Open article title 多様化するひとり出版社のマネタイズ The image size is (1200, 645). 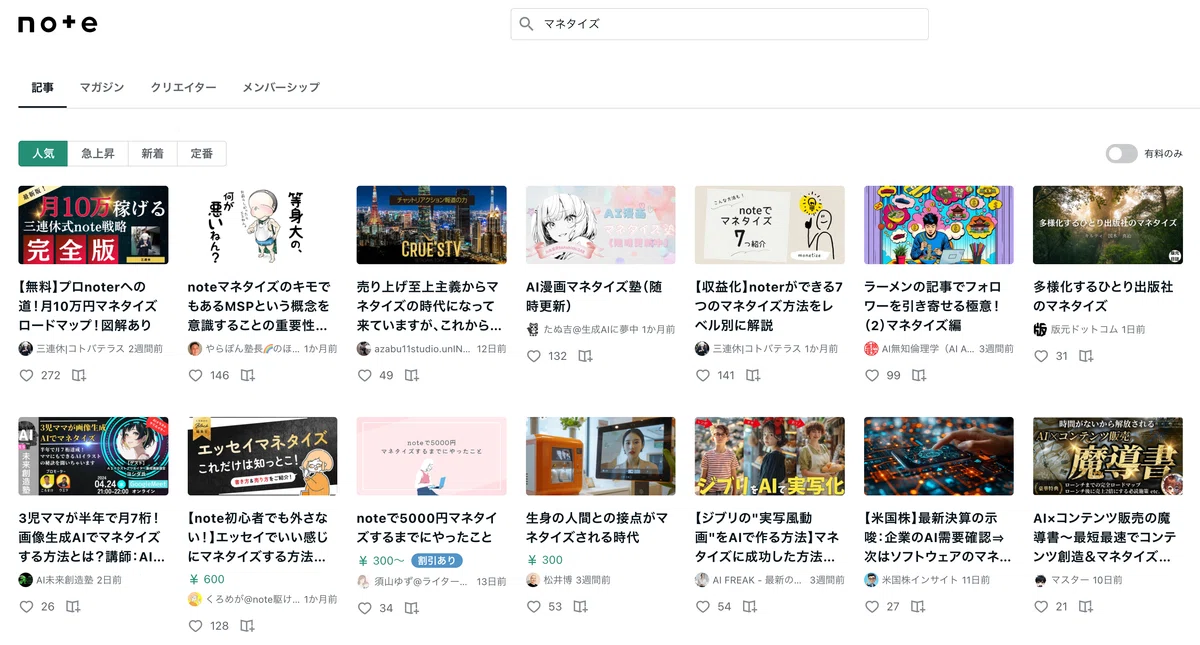1103,296
